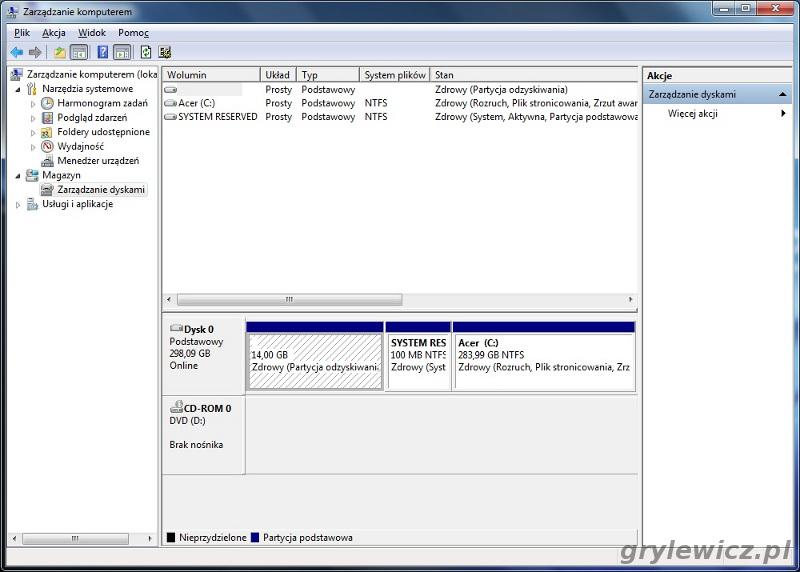Toggle the console tree pane toolbar icon
Screen dimensions: 800x572
coord(79,52)
